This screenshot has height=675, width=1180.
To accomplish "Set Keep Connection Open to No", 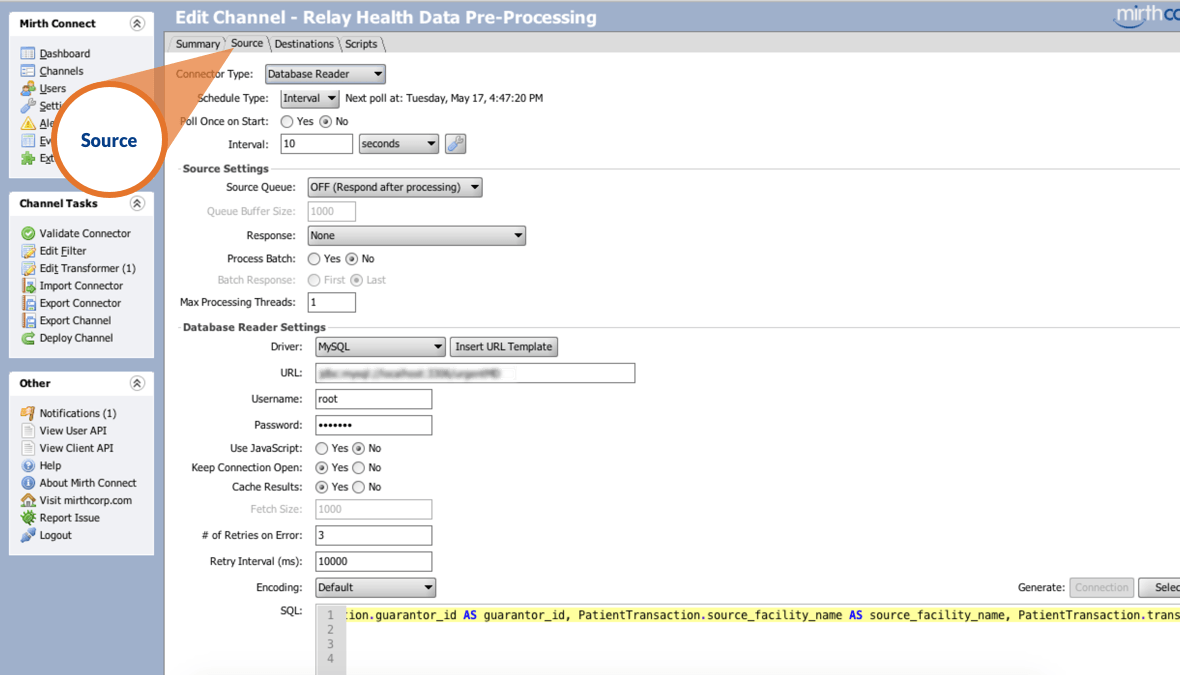I will click(358, 468).
